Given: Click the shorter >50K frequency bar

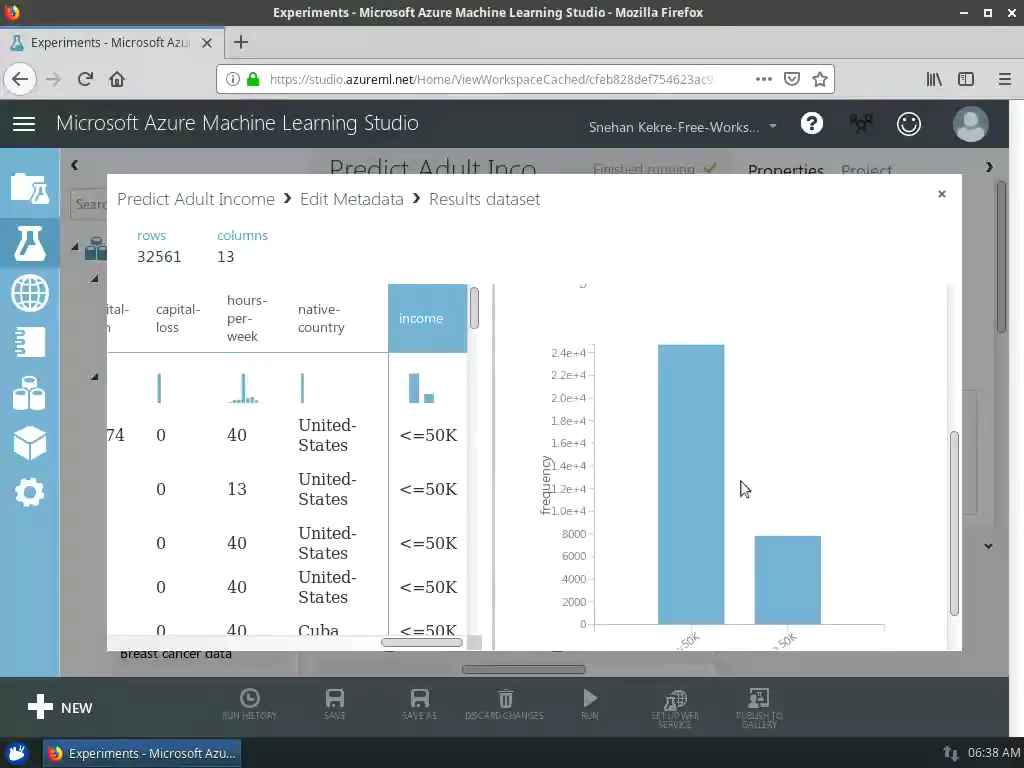Looking at the screenshot, I should pyautogui.click(x=788, y=580).
